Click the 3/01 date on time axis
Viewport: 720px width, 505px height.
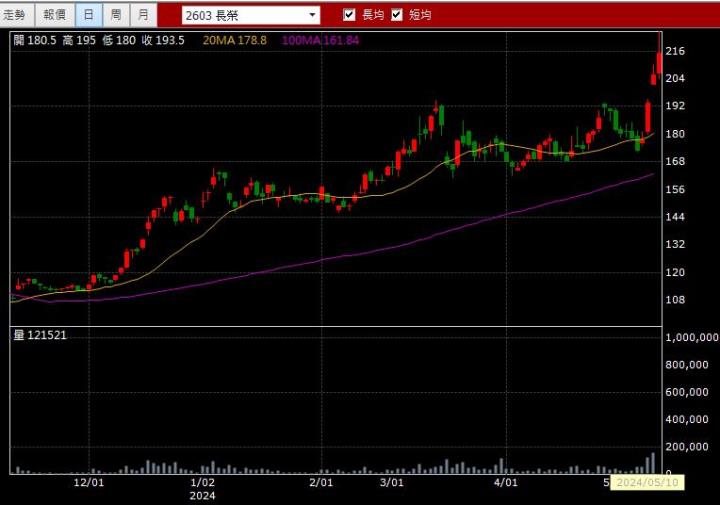tap(392, 482)
